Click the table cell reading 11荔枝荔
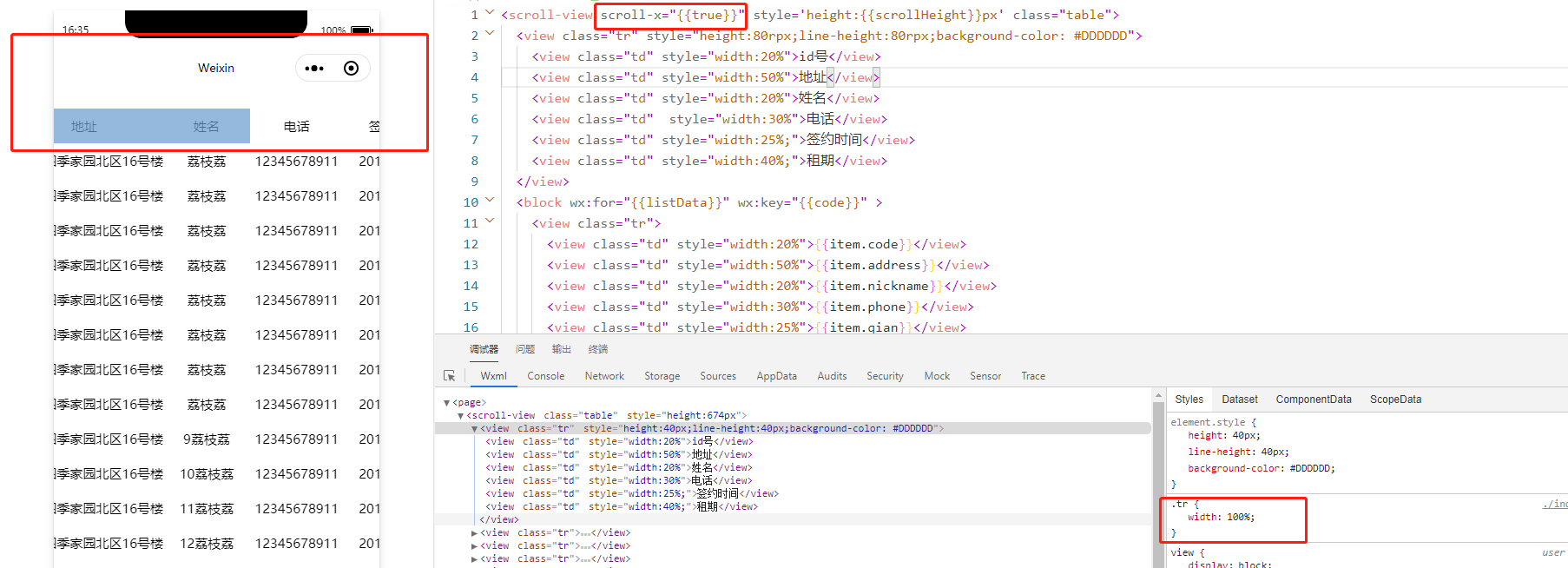This screenshot has height=568, width=1568. [x=207, y=509]
